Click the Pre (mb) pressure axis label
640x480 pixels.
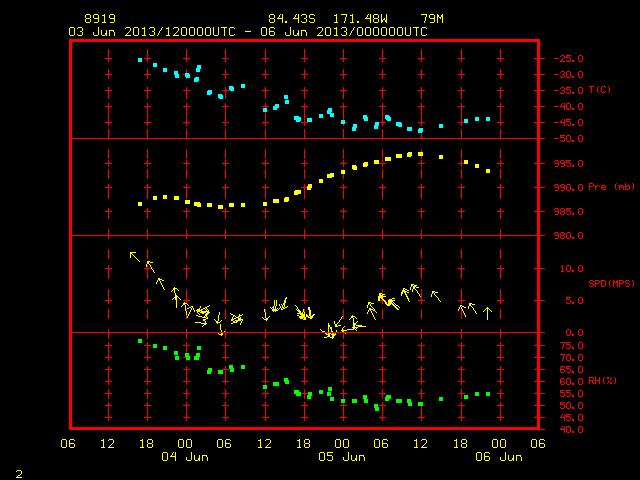pyautogui.click(x=611, y=187)
